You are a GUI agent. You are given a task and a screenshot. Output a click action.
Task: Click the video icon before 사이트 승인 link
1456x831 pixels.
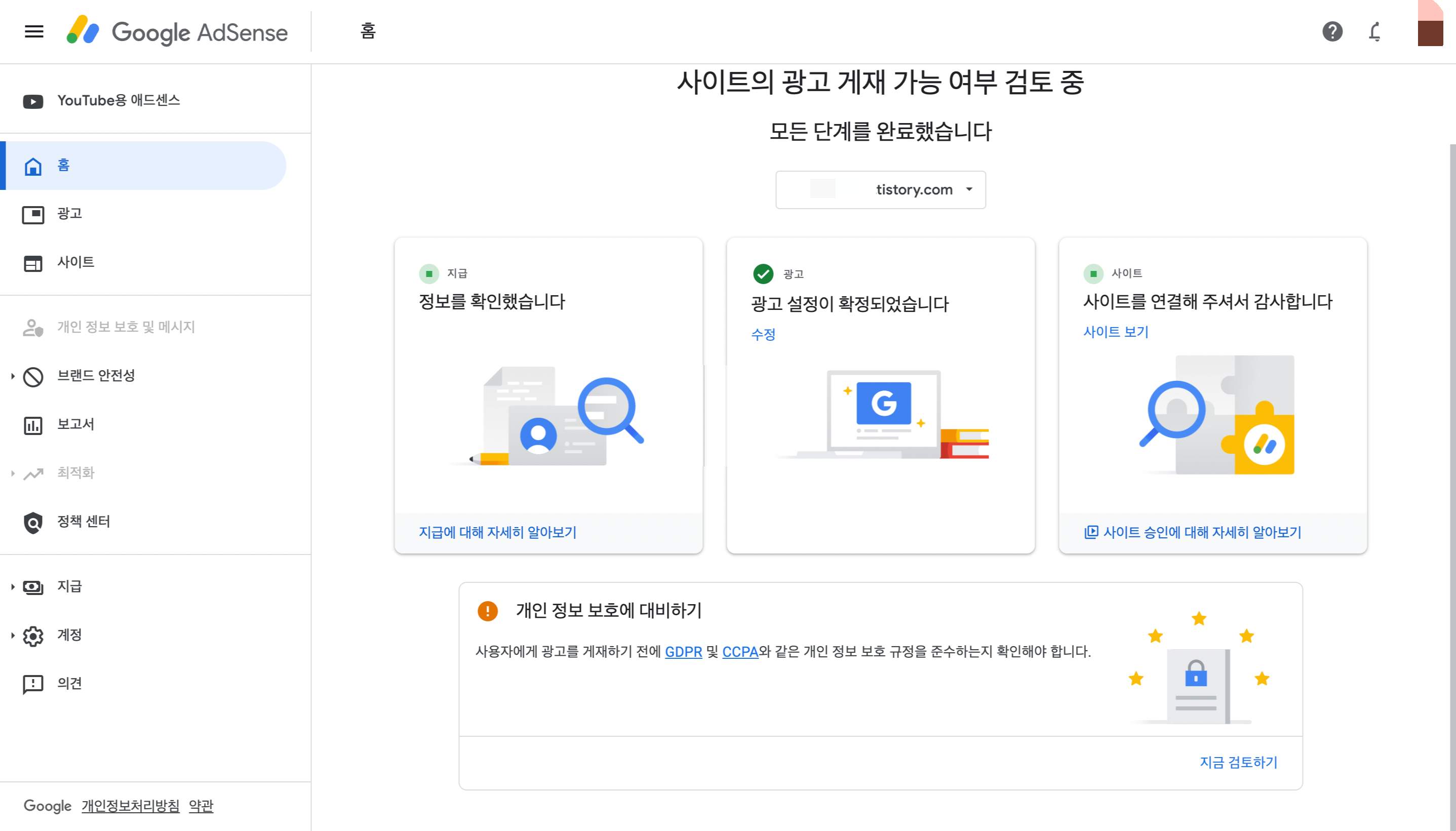point(1091,532)
